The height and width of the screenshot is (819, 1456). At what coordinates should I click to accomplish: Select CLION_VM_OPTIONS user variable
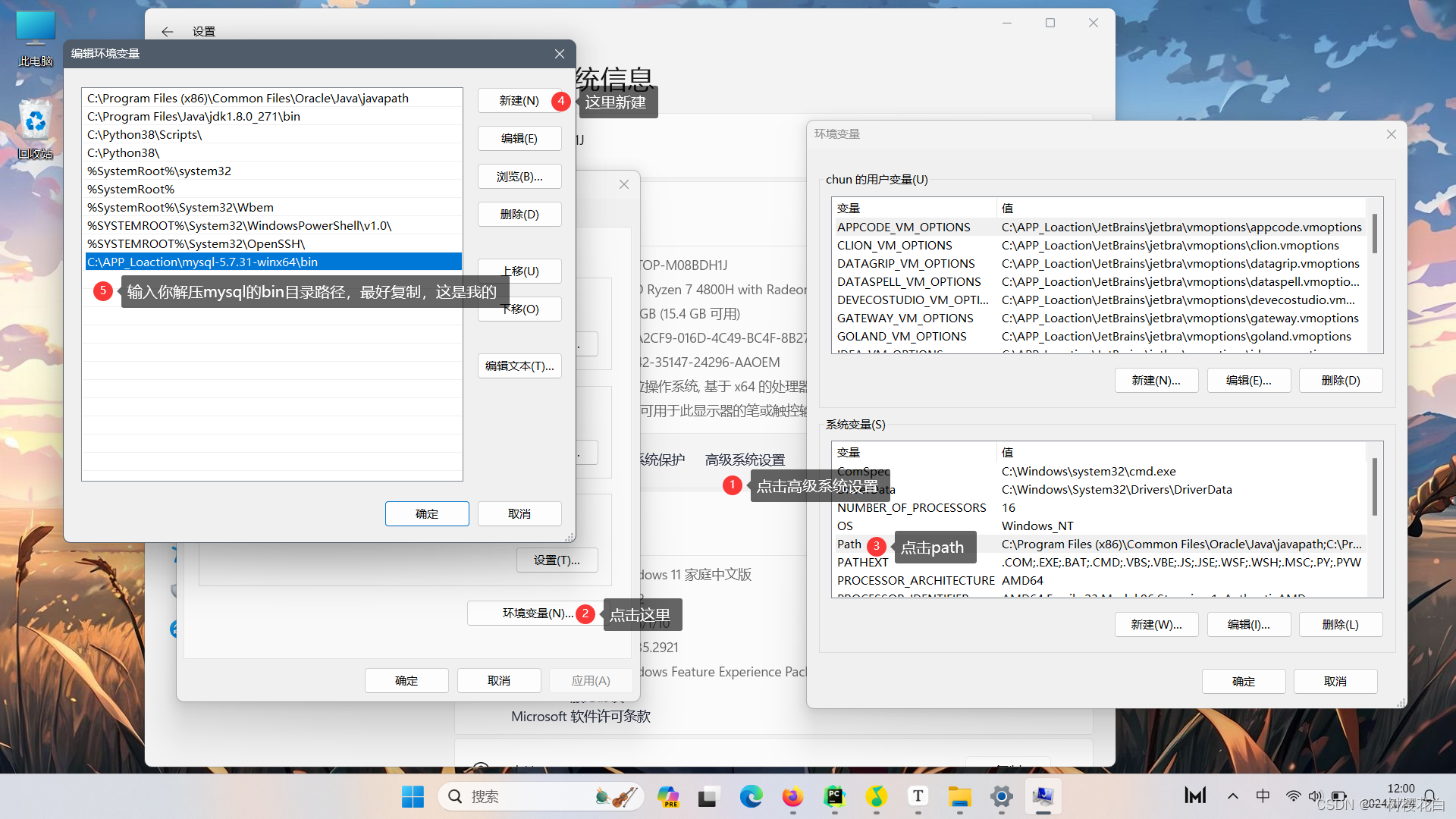coord(1099,245)
